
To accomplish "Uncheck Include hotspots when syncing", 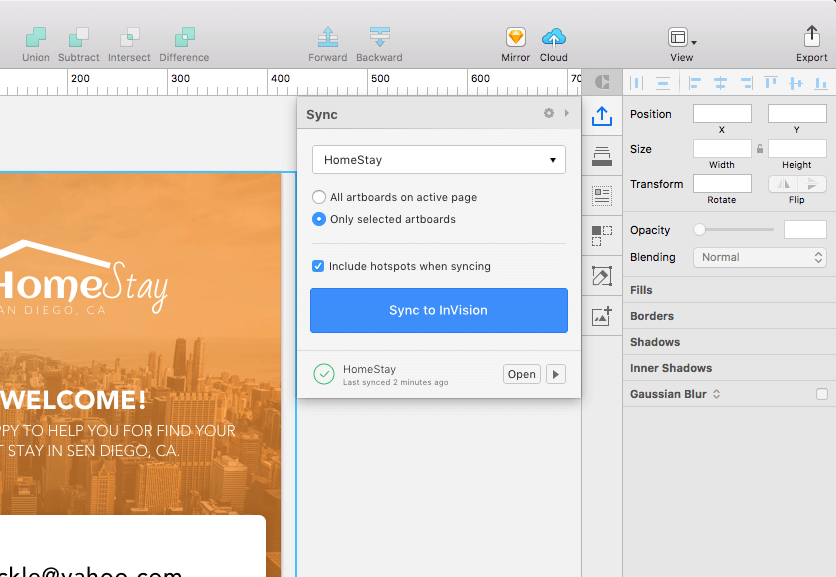I will pyautogui.click(x=318, y=266).
